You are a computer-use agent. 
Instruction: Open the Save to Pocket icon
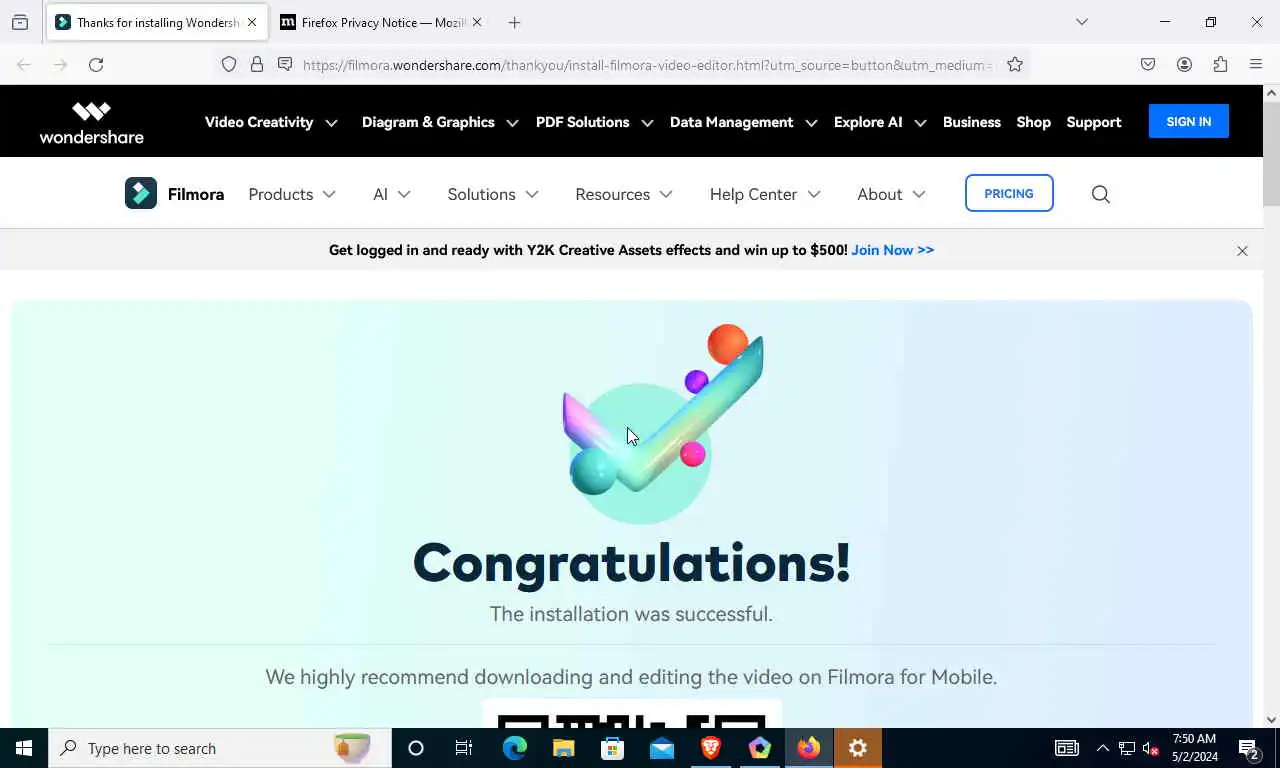tap(1148, 65)
